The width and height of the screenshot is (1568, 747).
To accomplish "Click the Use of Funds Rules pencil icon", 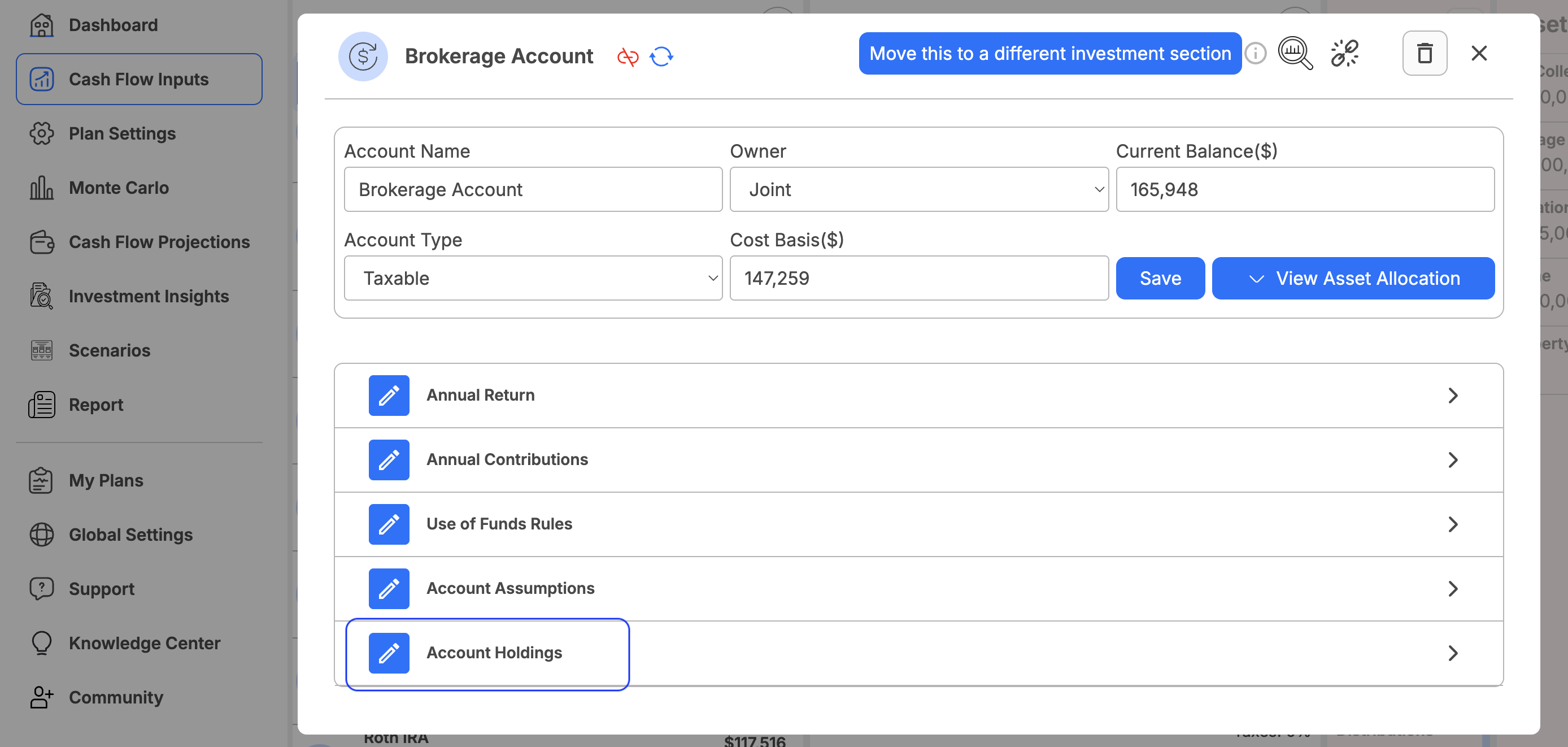I will coord(389,524).
